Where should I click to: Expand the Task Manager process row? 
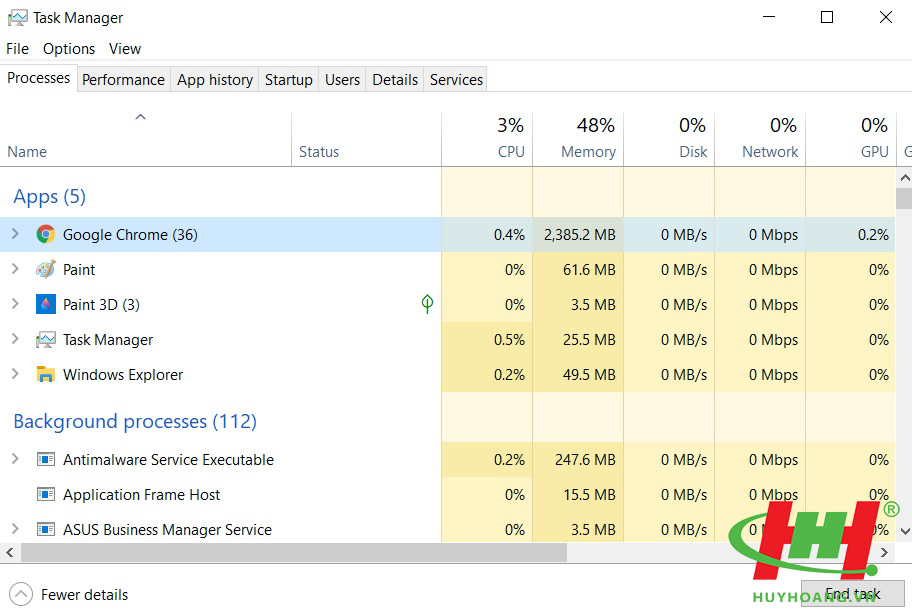coord(16,338)
